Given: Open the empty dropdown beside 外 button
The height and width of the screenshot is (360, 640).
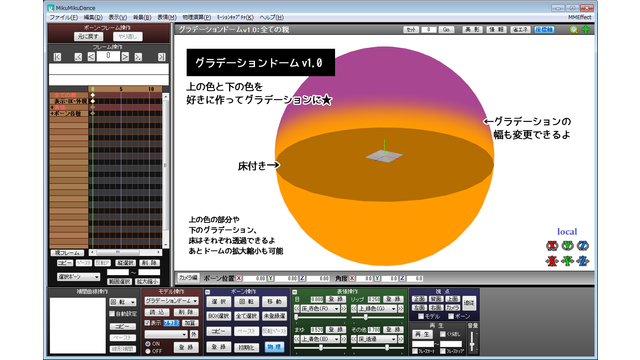Looking at the screenshot, I should [166, 334].
